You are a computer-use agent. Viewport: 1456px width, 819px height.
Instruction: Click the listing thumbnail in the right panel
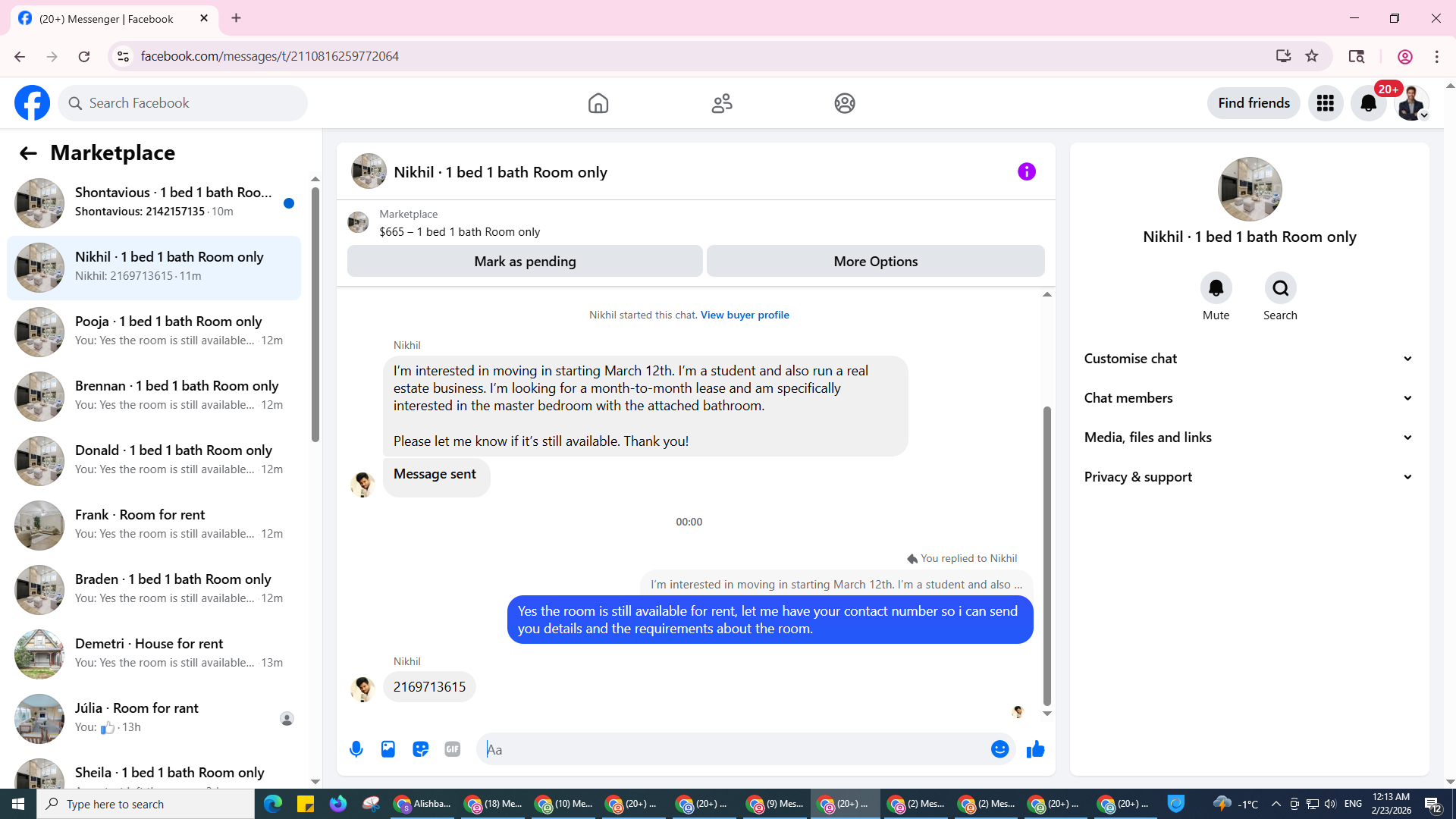1250,190
